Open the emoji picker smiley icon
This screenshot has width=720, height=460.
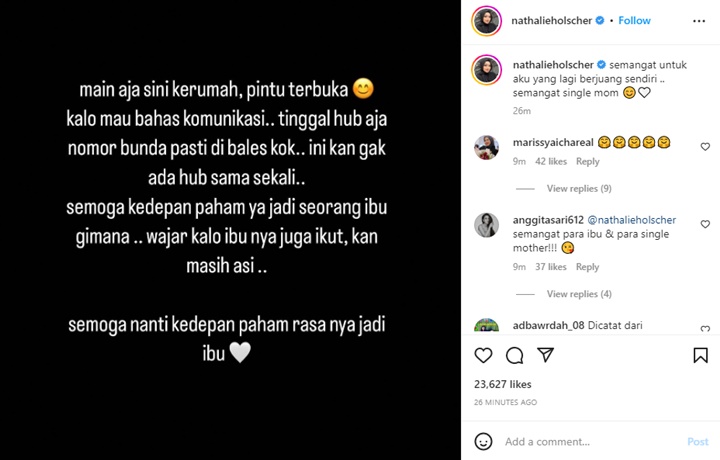(x=483, y=442)
